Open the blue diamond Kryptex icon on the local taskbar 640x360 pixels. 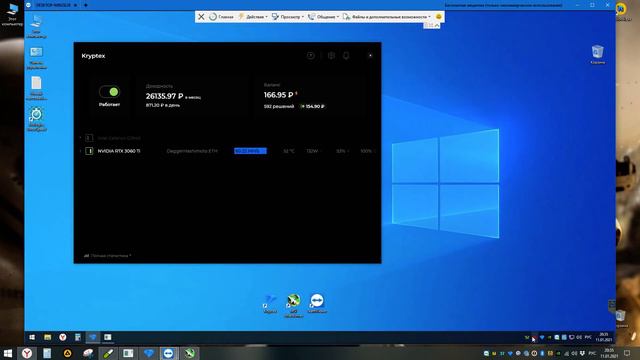[x=149, y=353]
